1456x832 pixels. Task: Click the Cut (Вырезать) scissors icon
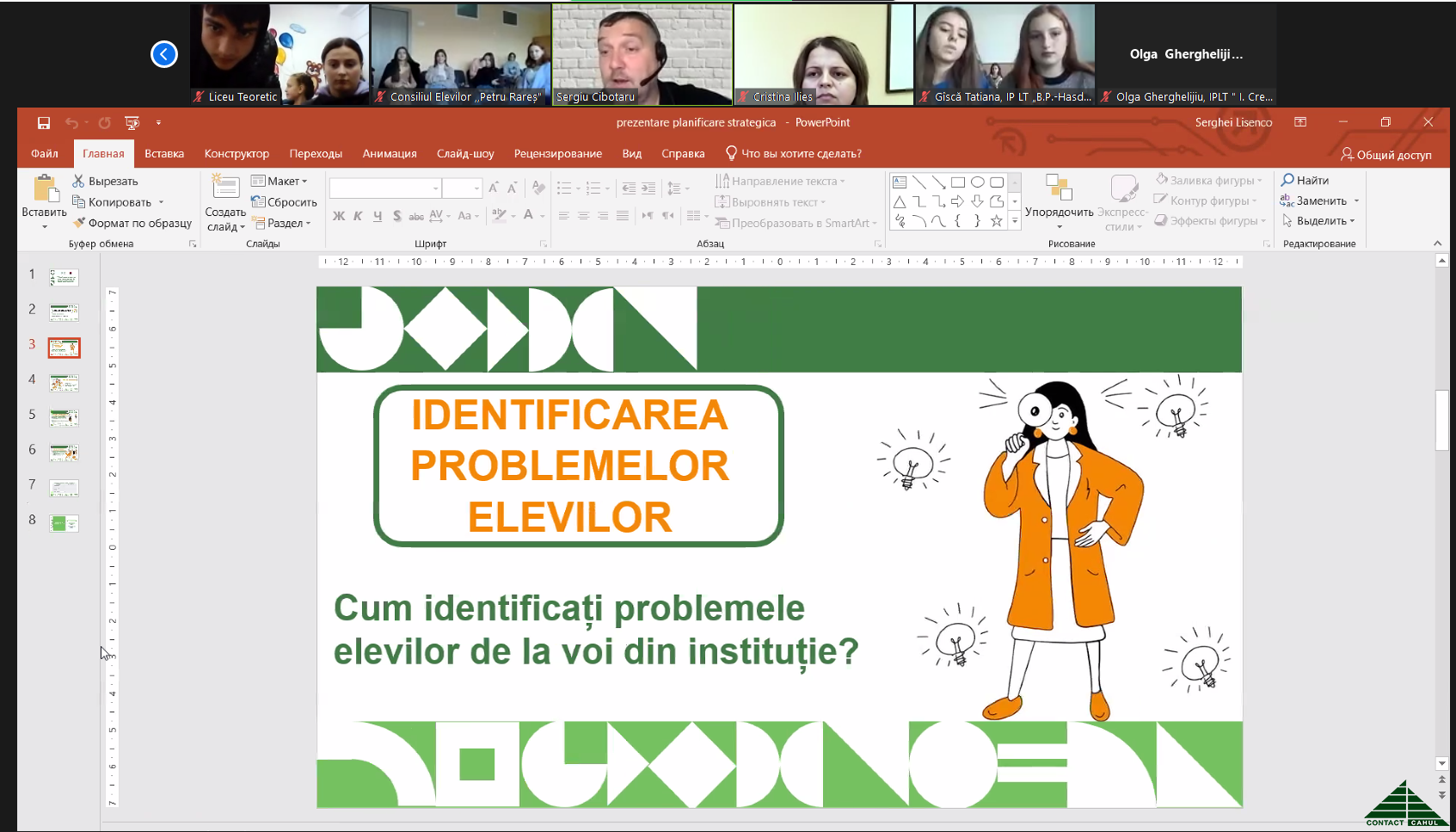coord(78,181)
